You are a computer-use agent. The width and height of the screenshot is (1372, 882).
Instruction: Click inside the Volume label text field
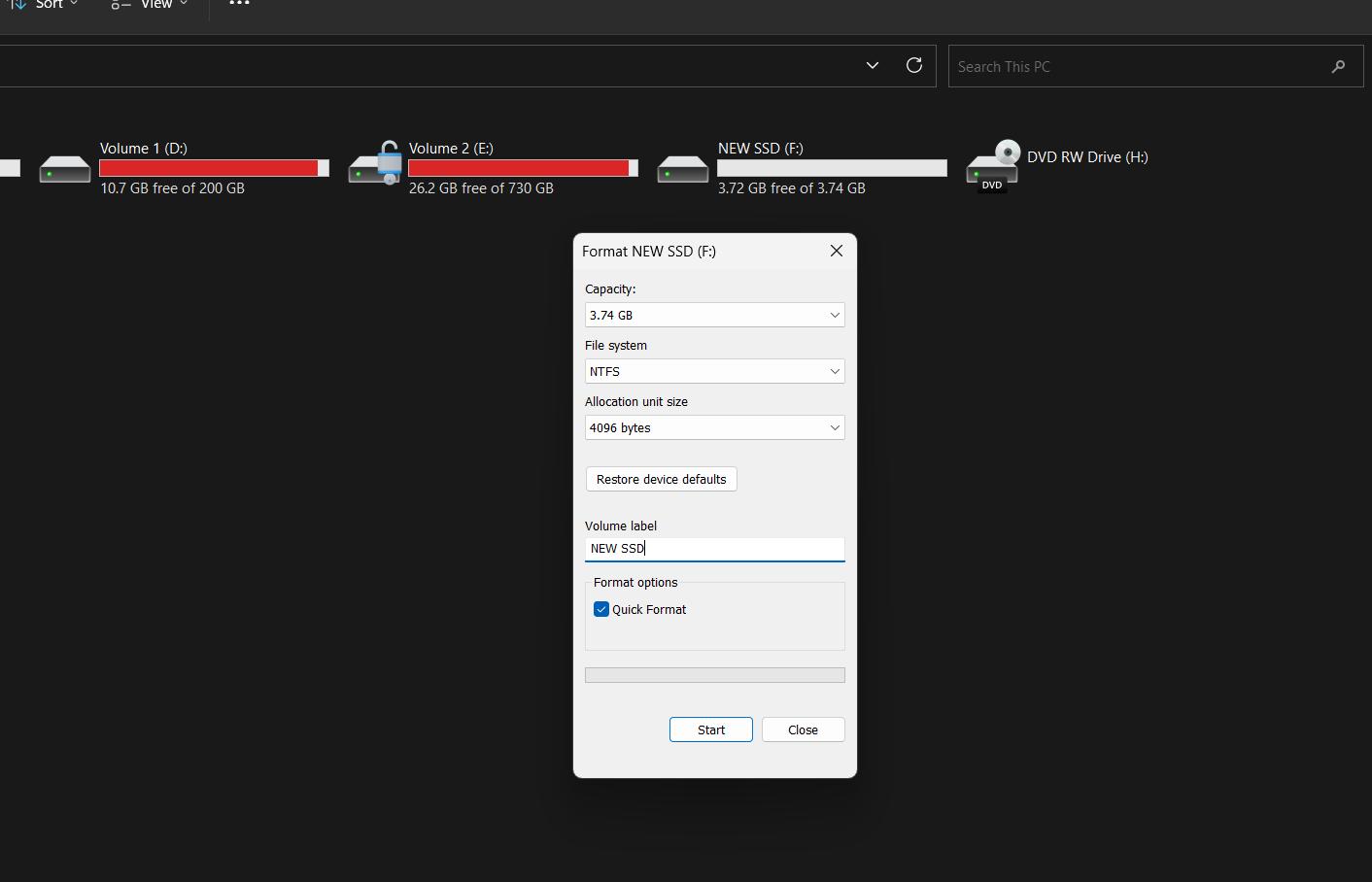(714, 548)
